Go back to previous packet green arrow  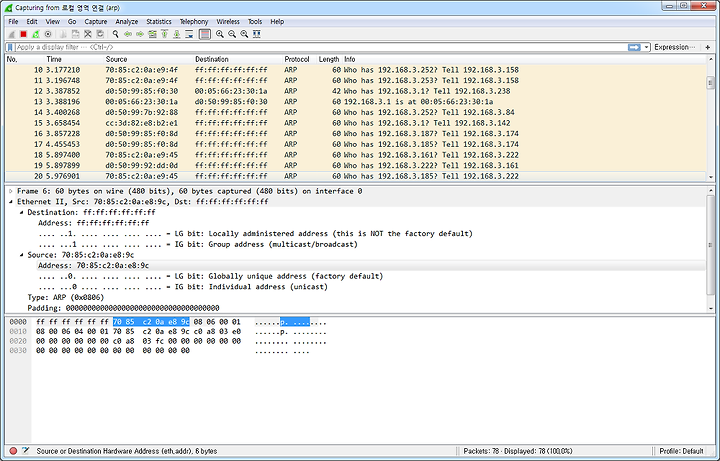click(x=128, y=34)
